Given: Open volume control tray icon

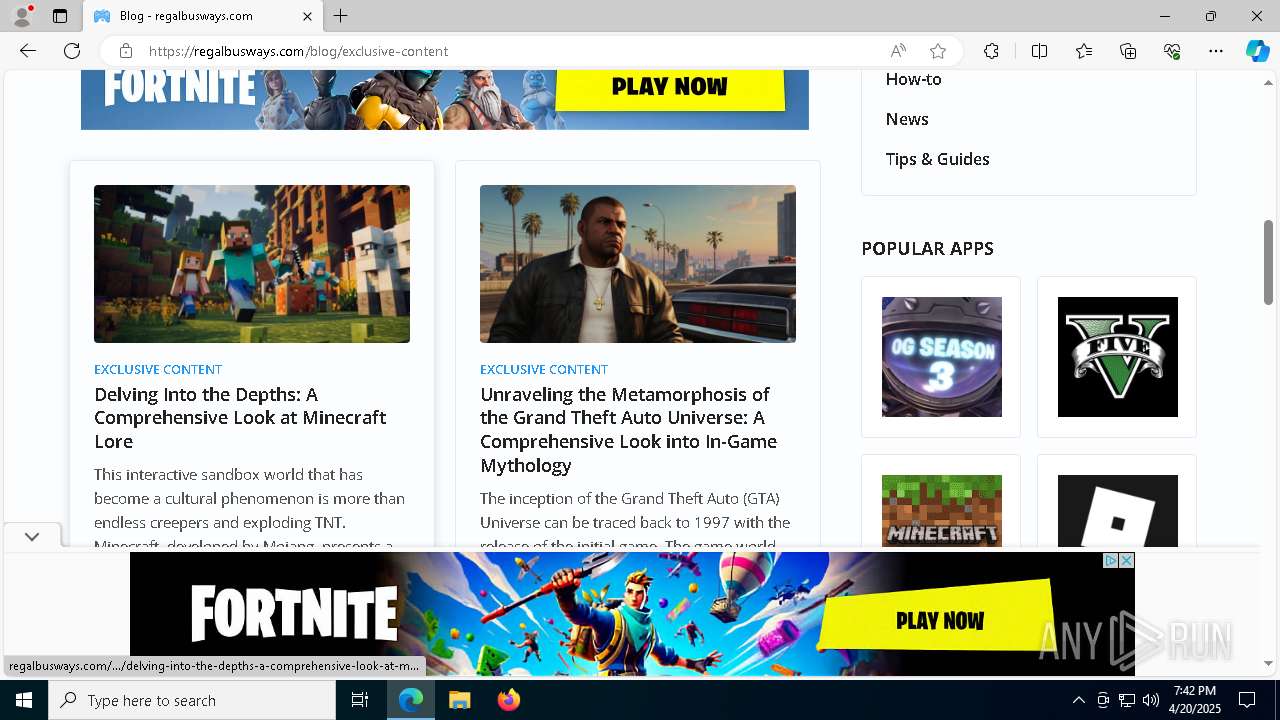Looking at the screenshot, I should click(x=1151, y=700).
